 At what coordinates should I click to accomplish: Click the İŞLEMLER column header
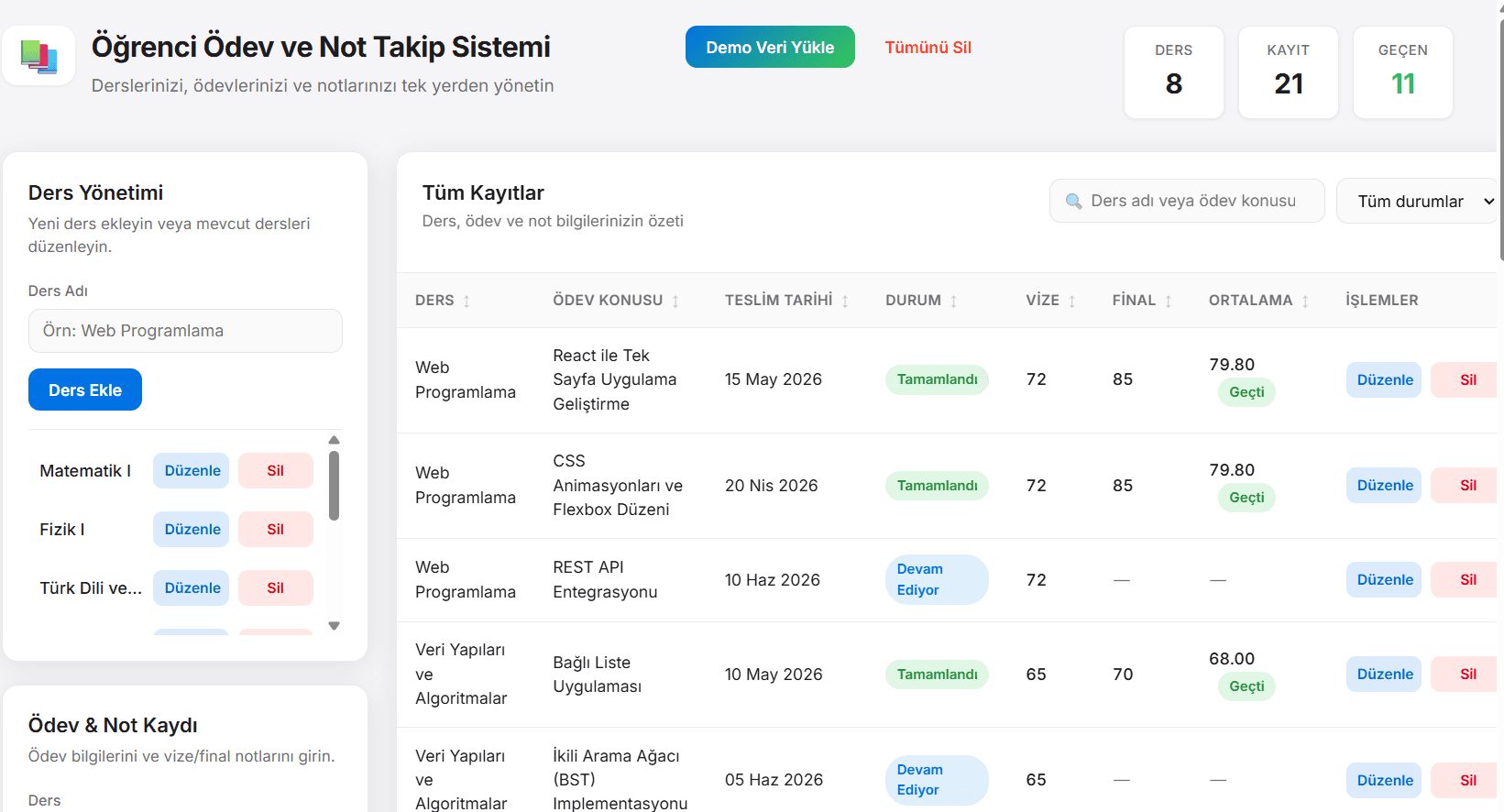1381,301
